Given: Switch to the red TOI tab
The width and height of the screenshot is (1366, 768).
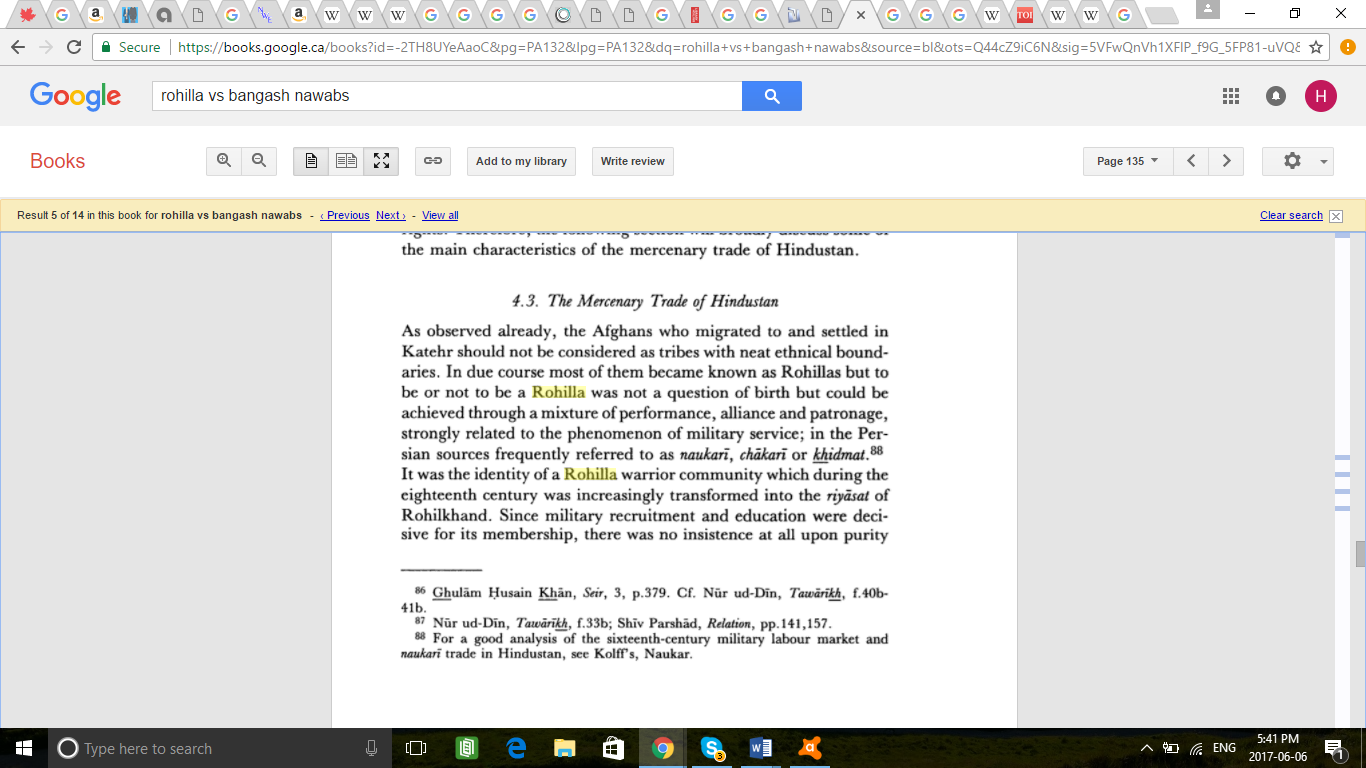Looking at the screenshot, I should point(1024,15).
